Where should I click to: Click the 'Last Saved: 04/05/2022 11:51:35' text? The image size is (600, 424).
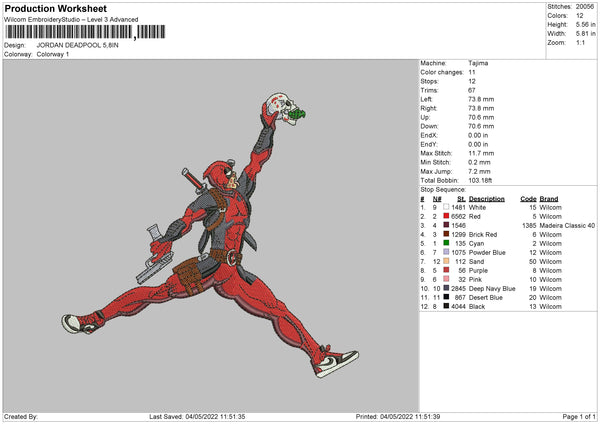(197, 416)
